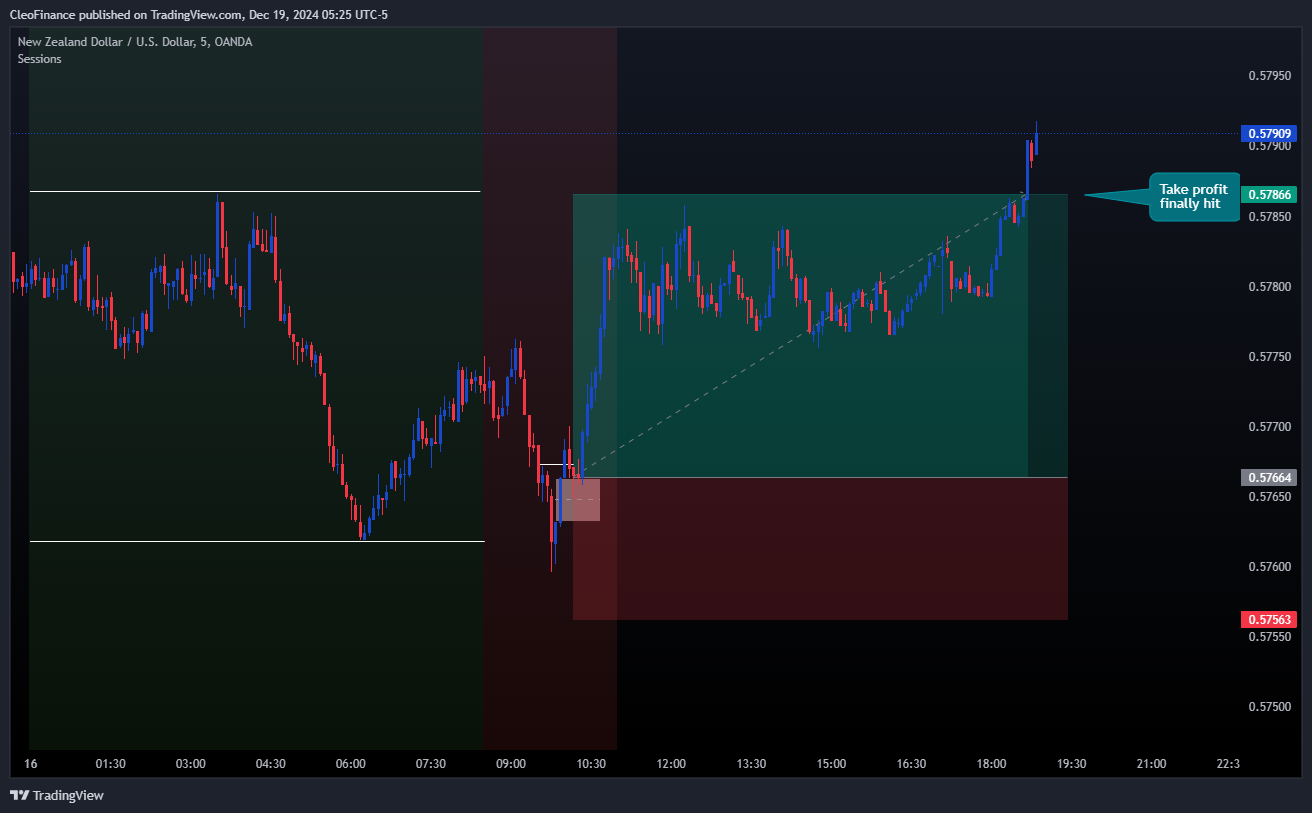Viewport: 1312px width, 813px height.
Task: Click the date label 16 on time axis
Action: click(x=30, y=764)
